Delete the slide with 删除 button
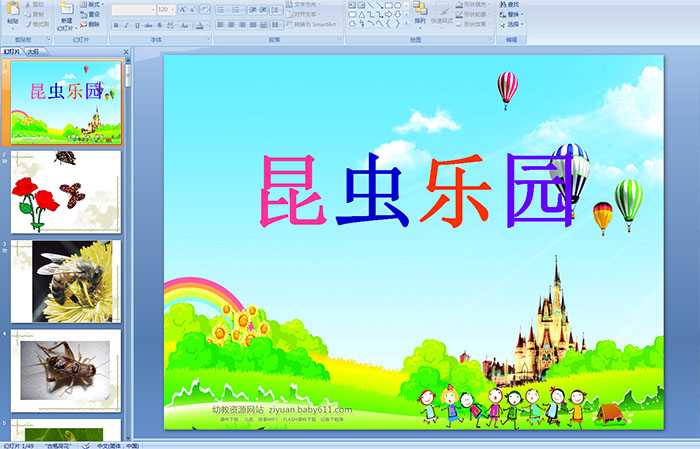Viewport: 700px width, 449px height. (90, 24)
